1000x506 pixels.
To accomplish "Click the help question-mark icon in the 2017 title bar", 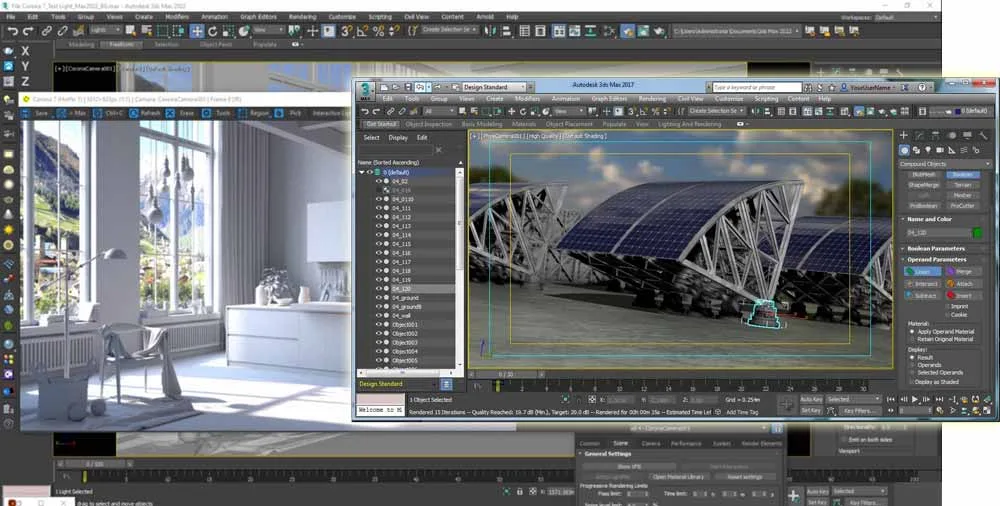I will coord(922,87).
